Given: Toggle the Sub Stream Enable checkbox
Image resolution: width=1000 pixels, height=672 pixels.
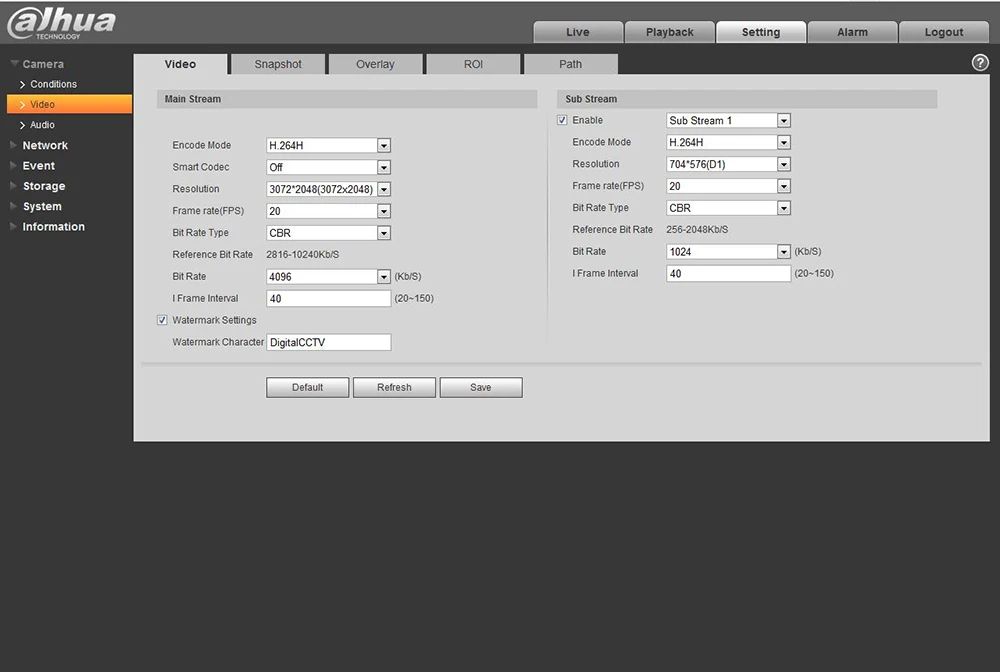Looking at the screenshot, I should (562, 120).
